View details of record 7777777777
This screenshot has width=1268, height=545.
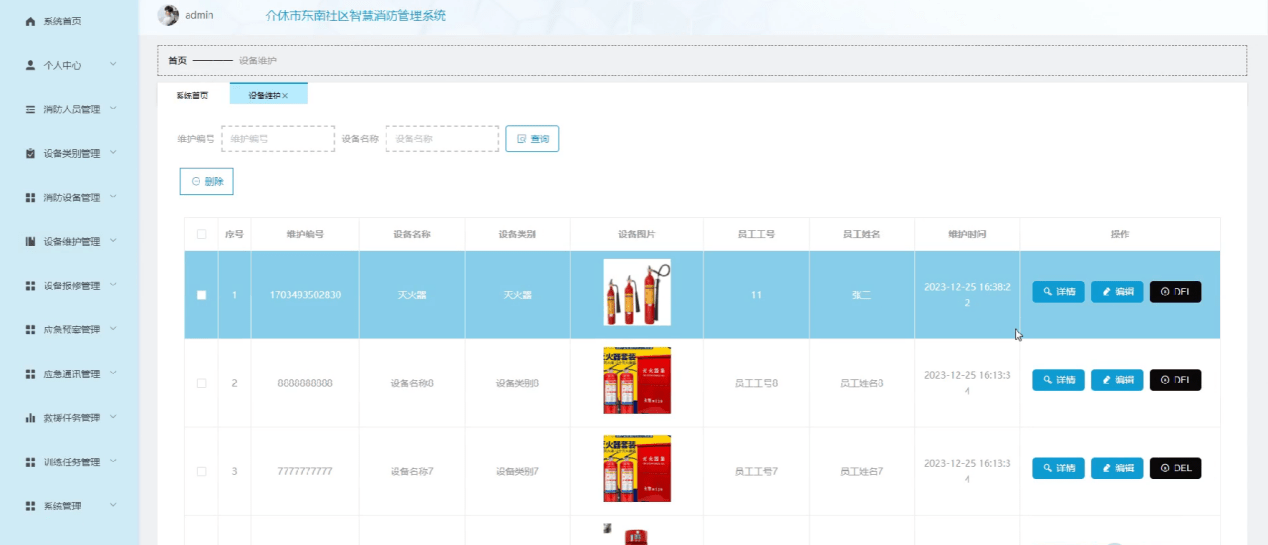click(1058, 468)
